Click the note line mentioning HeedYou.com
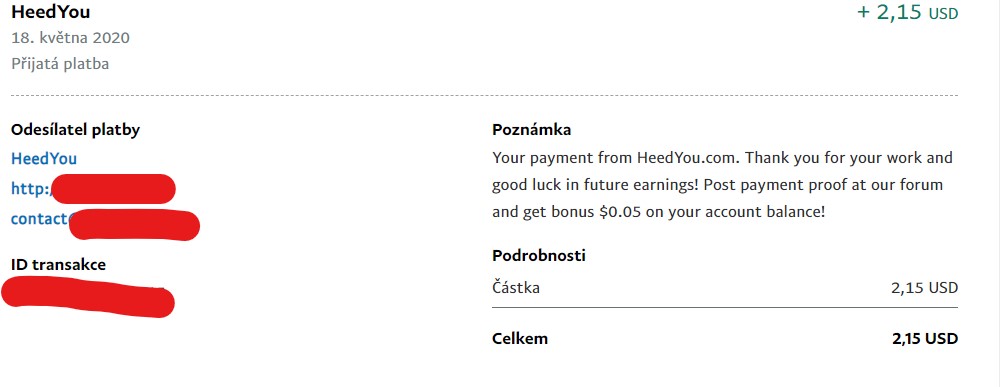The width and height of the screenshot is (1002, 387). pyautogui.click(x=722, y=158)
